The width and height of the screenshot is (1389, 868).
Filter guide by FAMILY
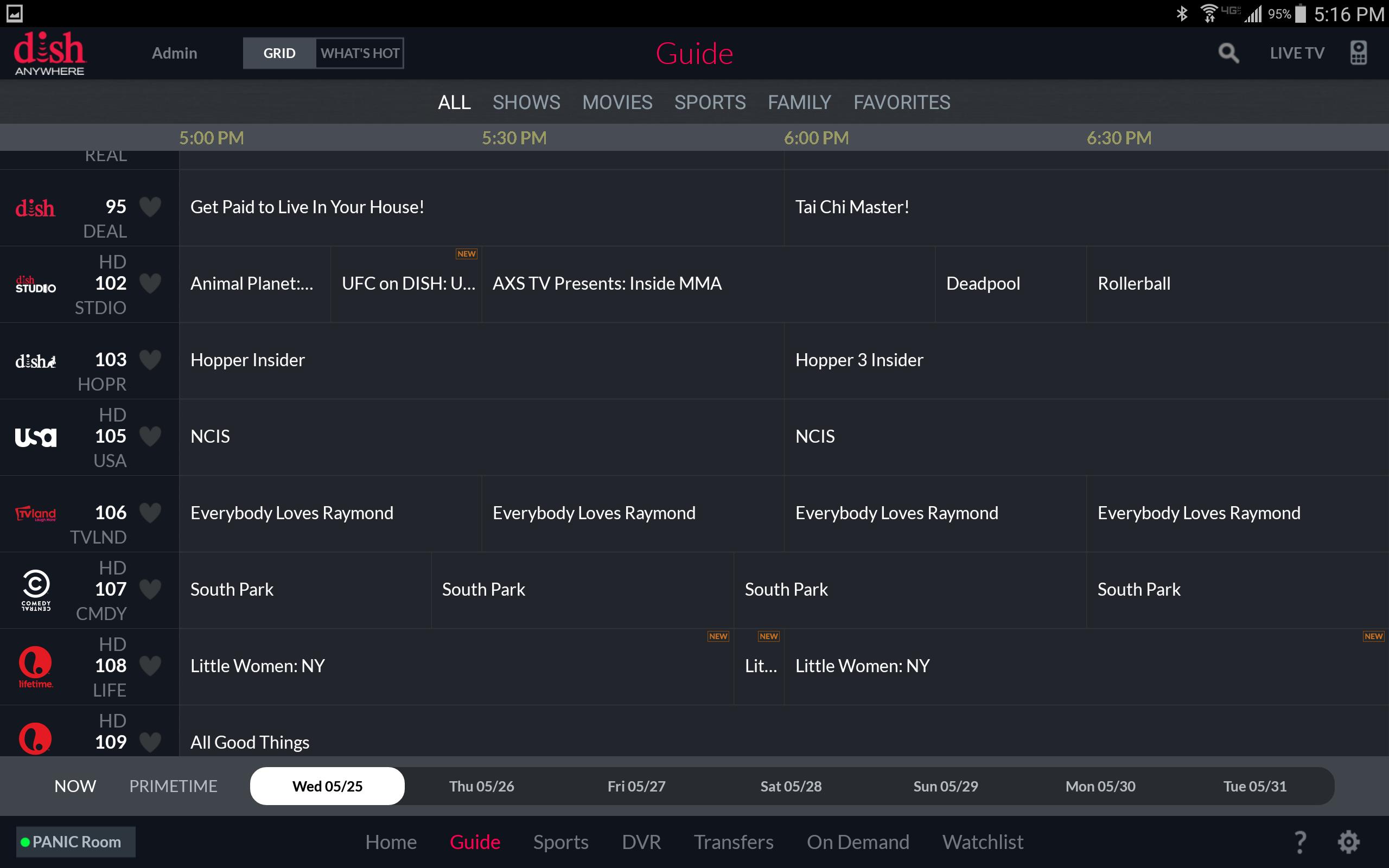(x=800, y=102)
